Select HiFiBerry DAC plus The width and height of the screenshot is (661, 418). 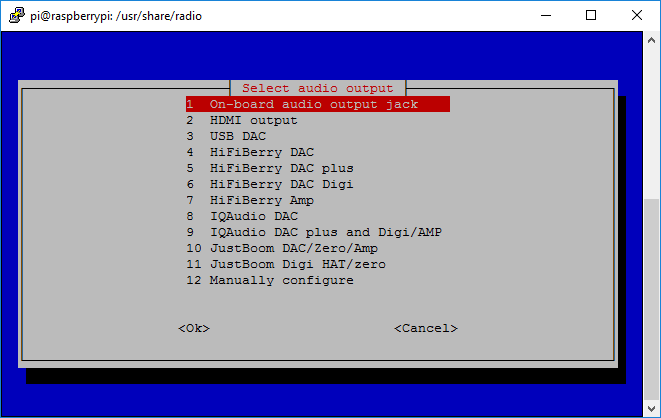tap(281, 168)
